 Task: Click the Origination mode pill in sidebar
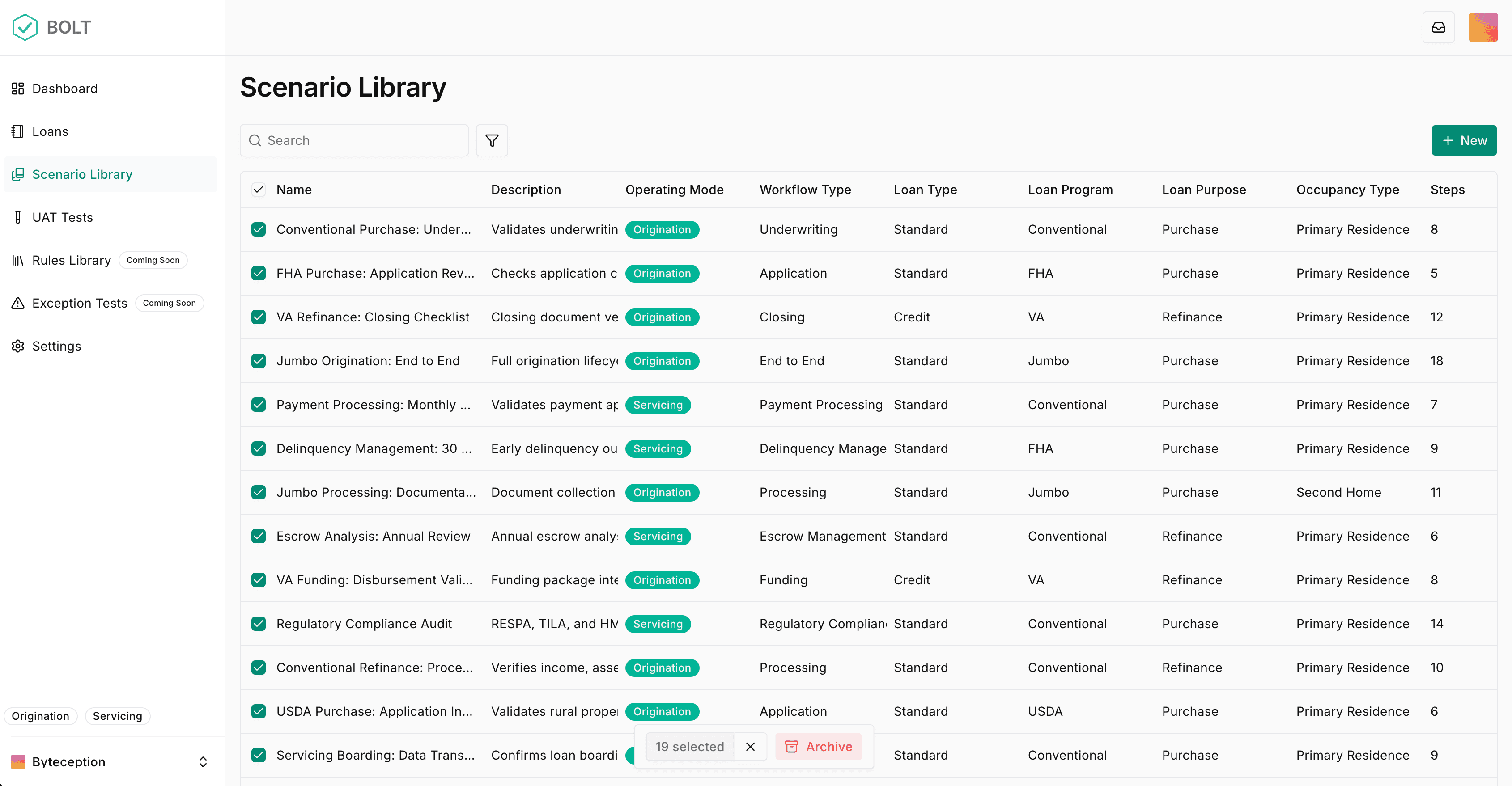pos(41,716)
